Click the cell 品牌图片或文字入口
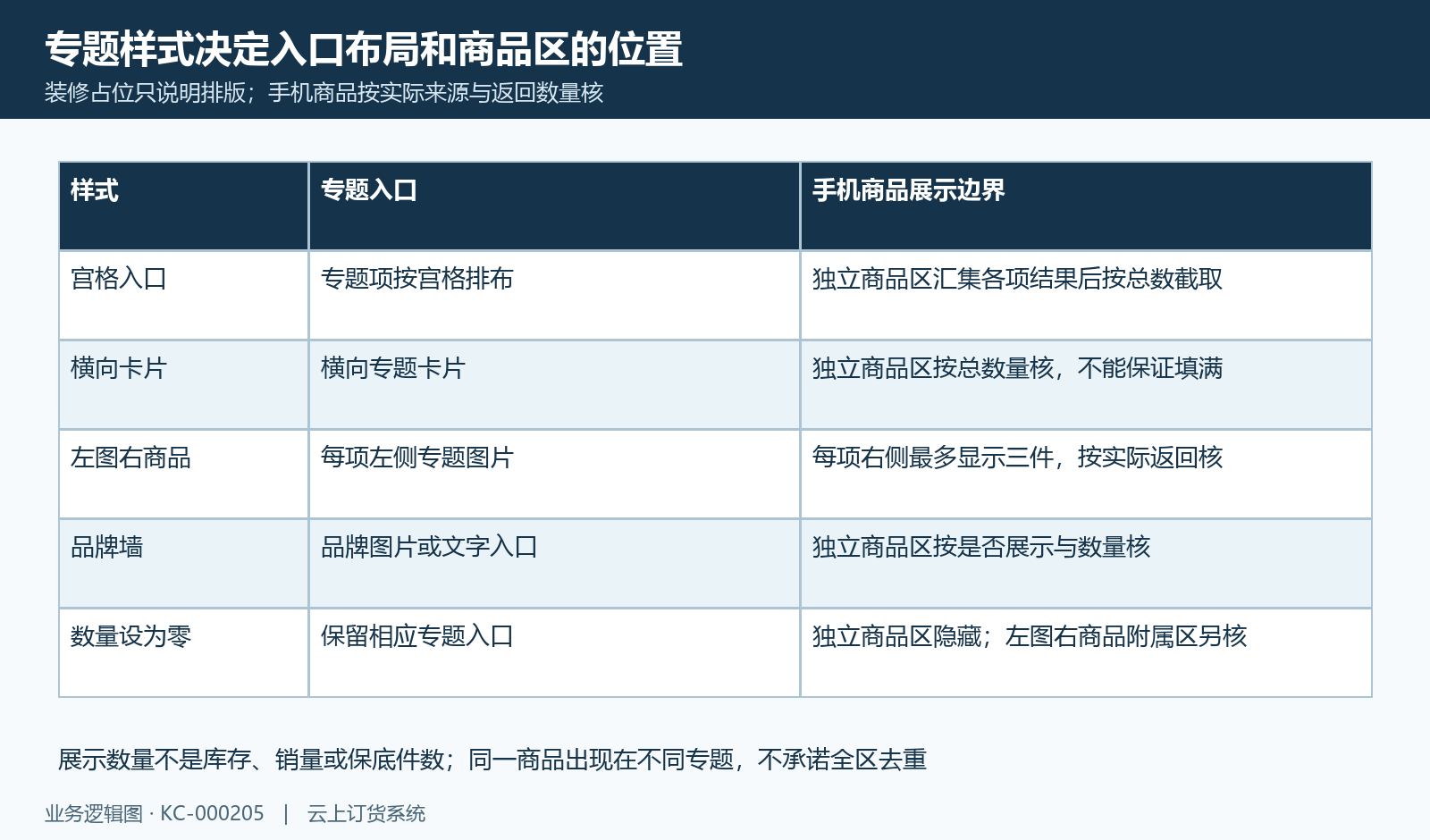The height and width of the screenshot is (840, 1430). click(x=554, y=563)
